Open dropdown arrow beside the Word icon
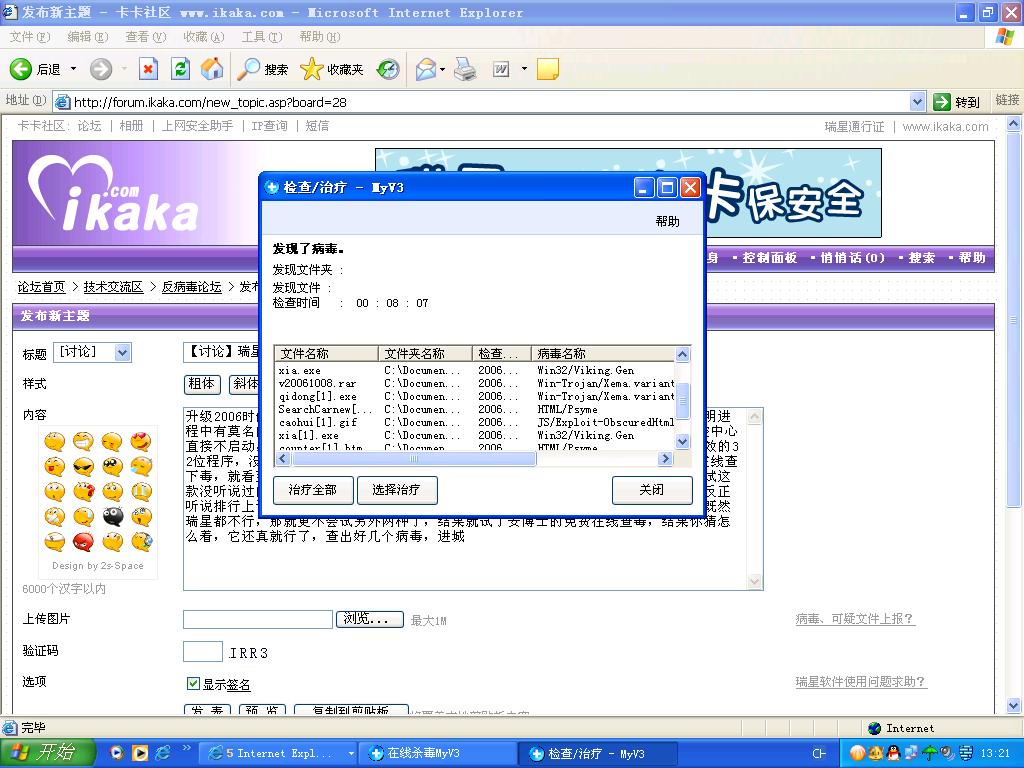Image resolution: width=1024 pixels, height=768 pixels. pos(524,69)
